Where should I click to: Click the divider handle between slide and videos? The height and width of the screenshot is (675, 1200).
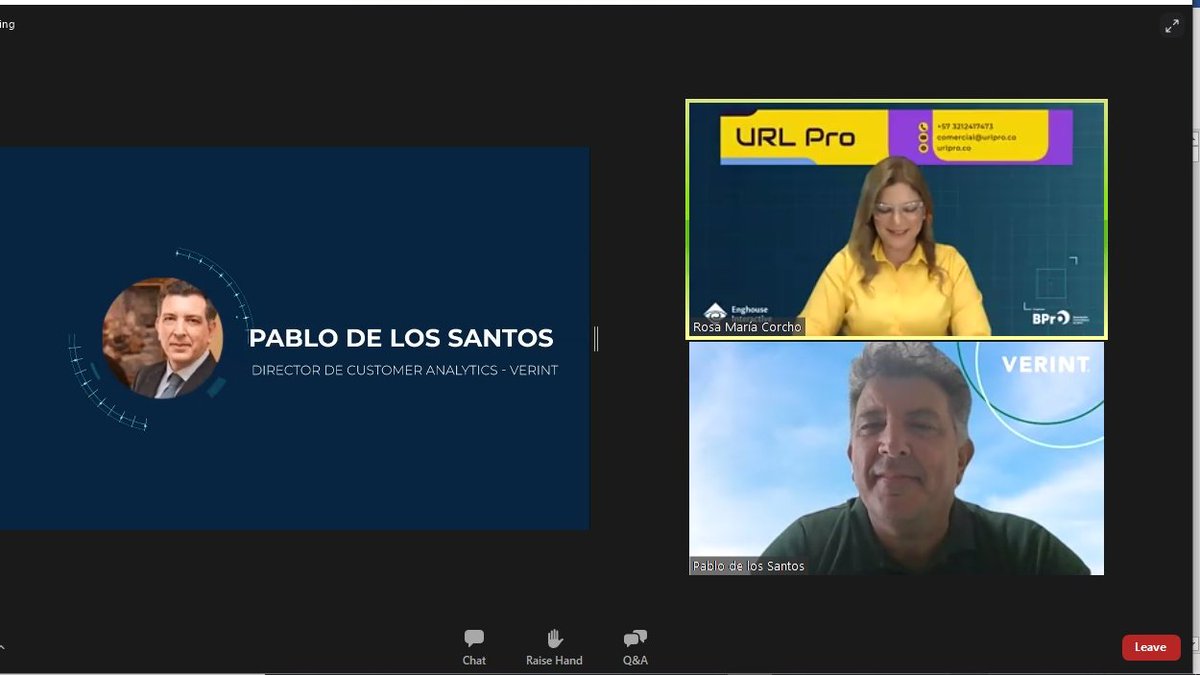tap(596, 339)
